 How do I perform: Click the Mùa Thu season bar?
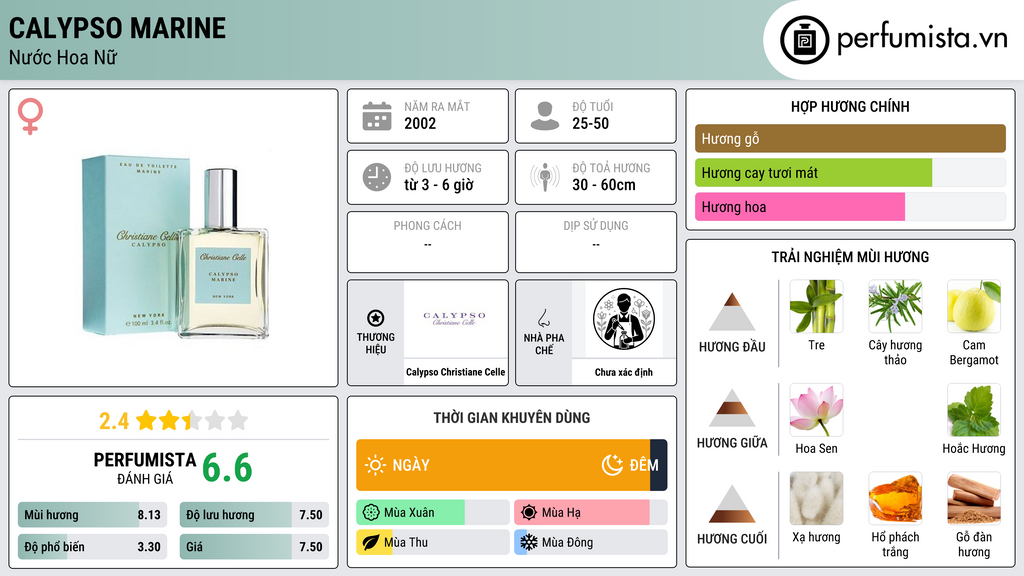click(432, 542)
